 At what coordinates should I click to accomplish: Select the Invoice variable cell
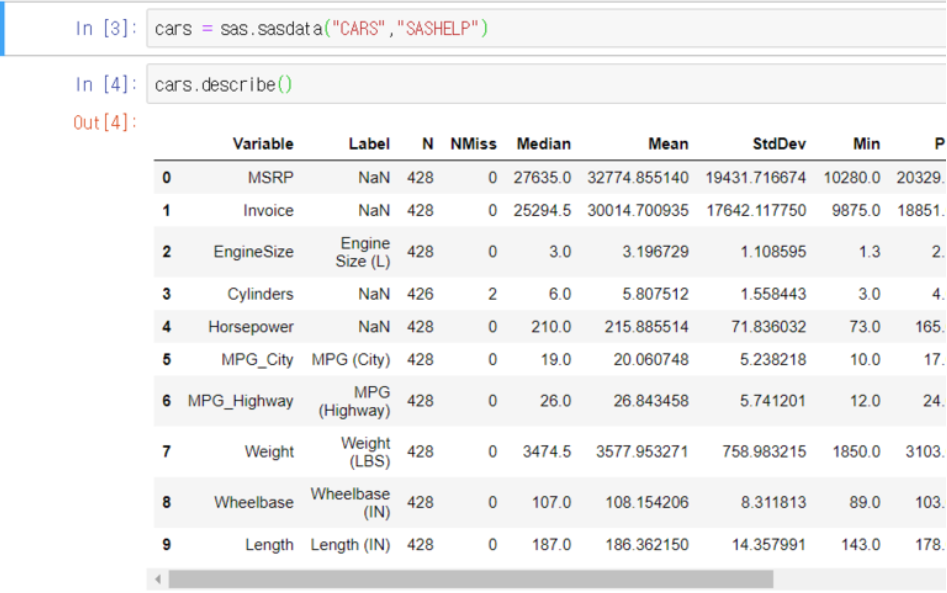[268, 211]
